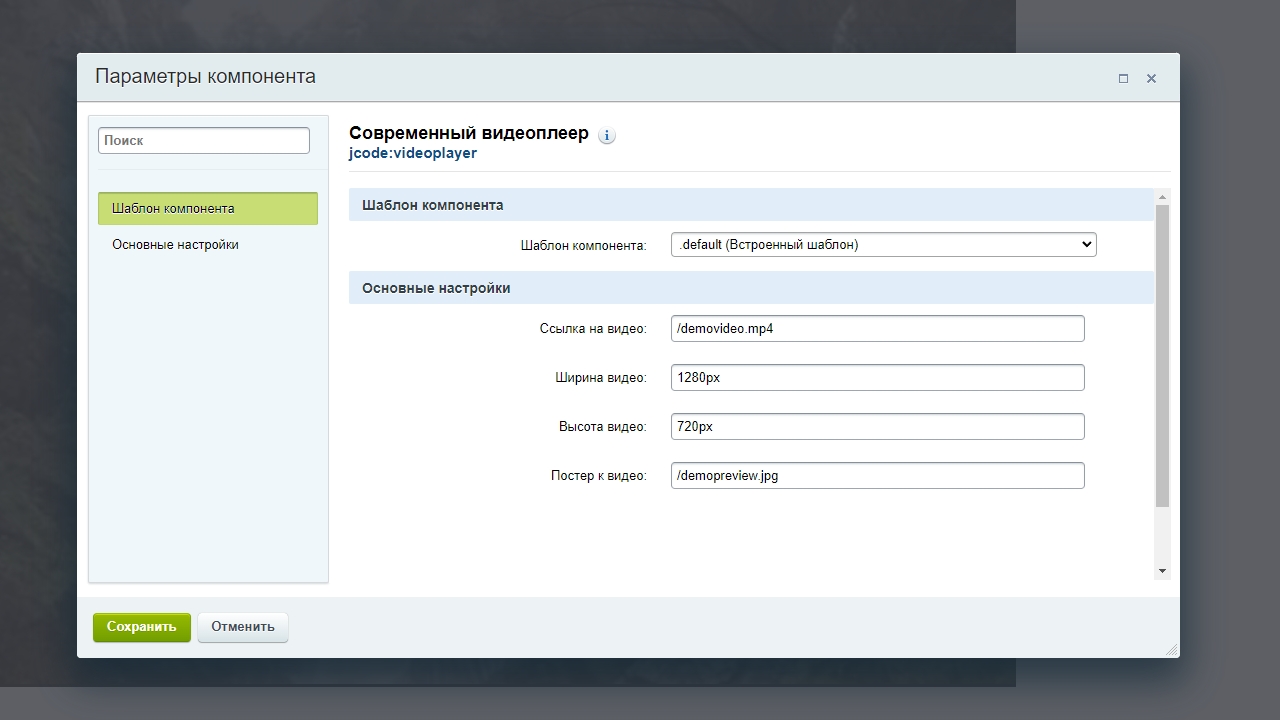Screen dimensions: 1280x720
Task: Click the scrollbar down arrow
Action: tap(1162, 570)
